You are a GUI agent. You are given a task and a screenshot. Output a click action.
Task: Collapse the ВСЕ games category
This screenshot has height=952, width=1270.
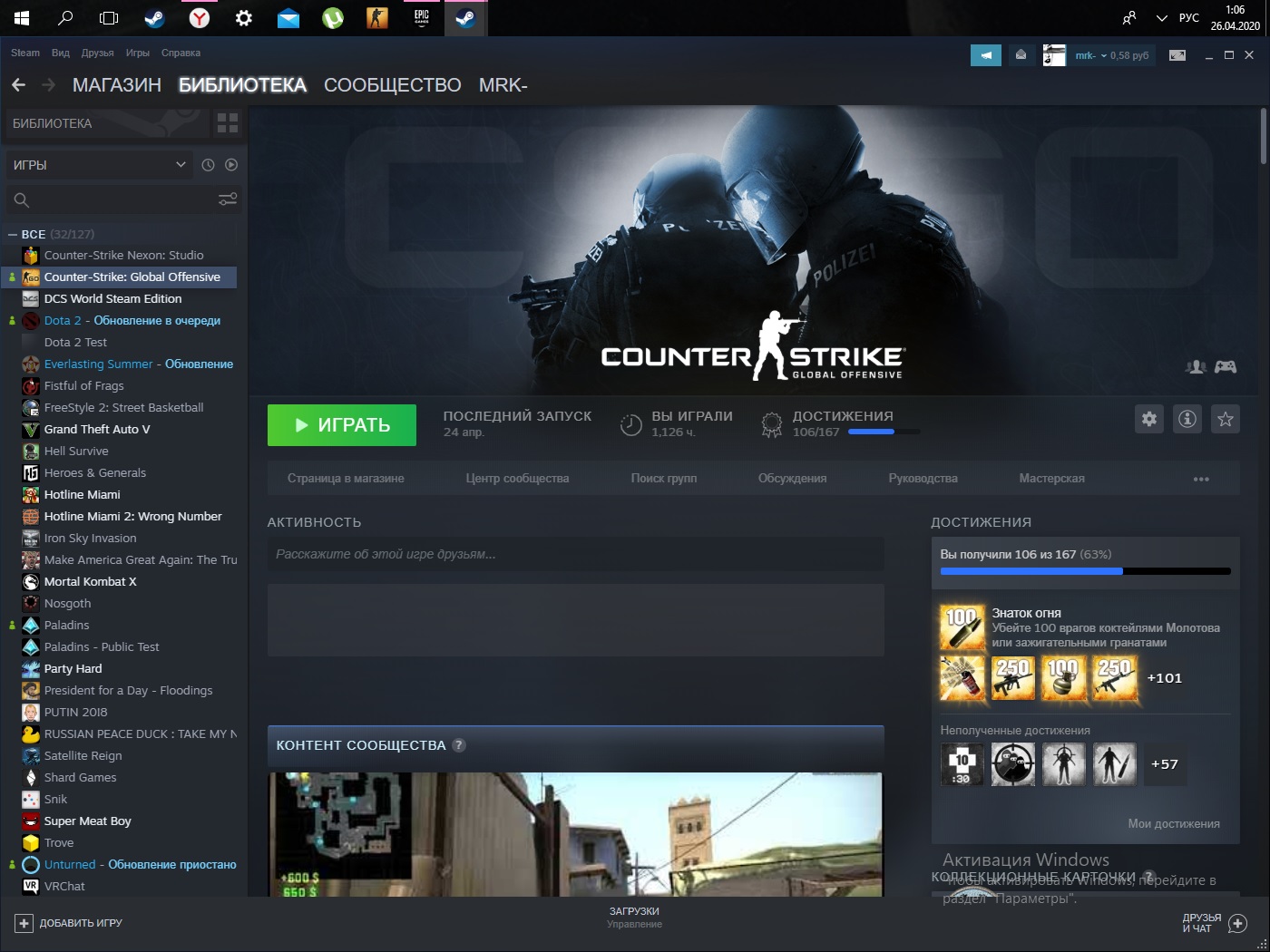(x=13, y=234)
